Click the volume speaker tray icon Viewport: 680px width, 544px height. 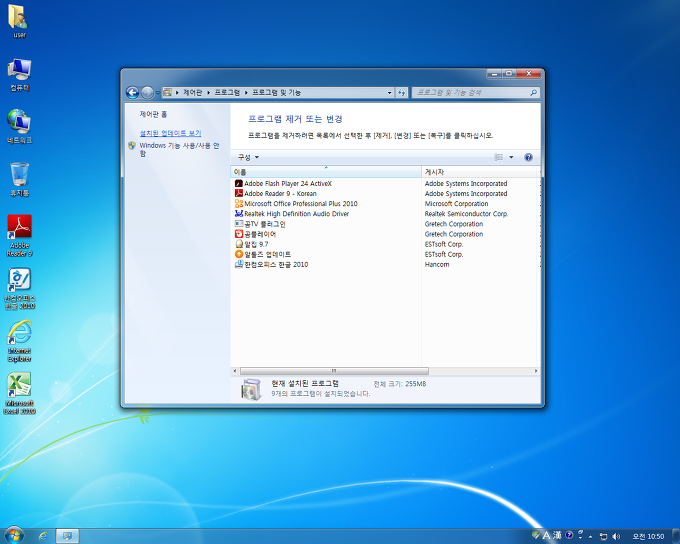point(615,537)
